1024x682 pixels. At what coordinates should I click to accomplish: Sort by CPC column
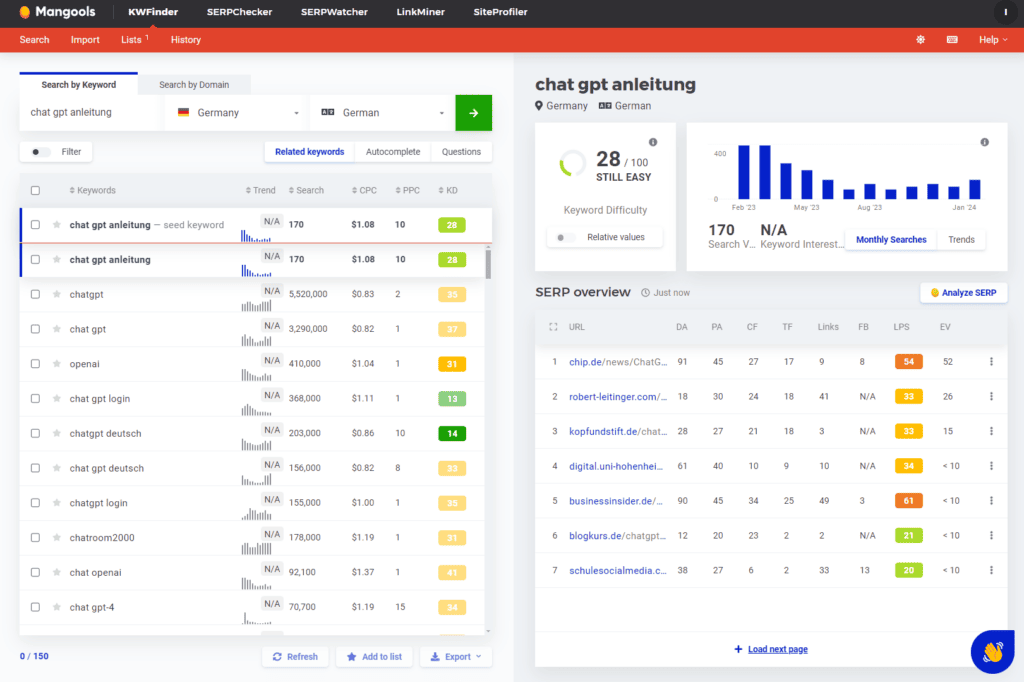364,191
